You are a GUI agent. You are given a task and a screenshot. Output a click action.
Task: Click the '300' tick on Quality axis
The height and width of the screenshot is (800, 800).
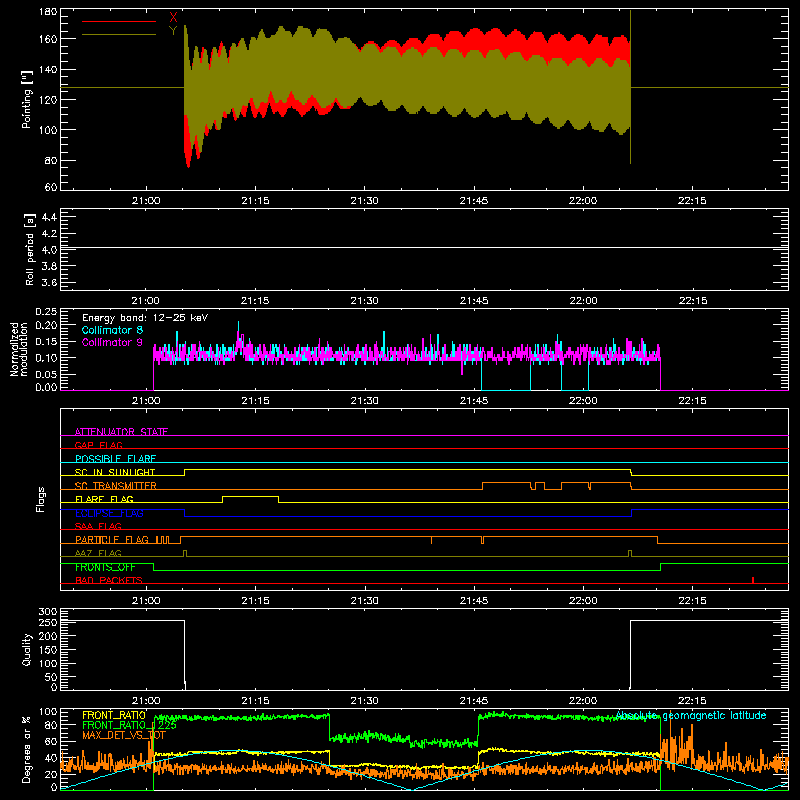[x=48, y=612]
